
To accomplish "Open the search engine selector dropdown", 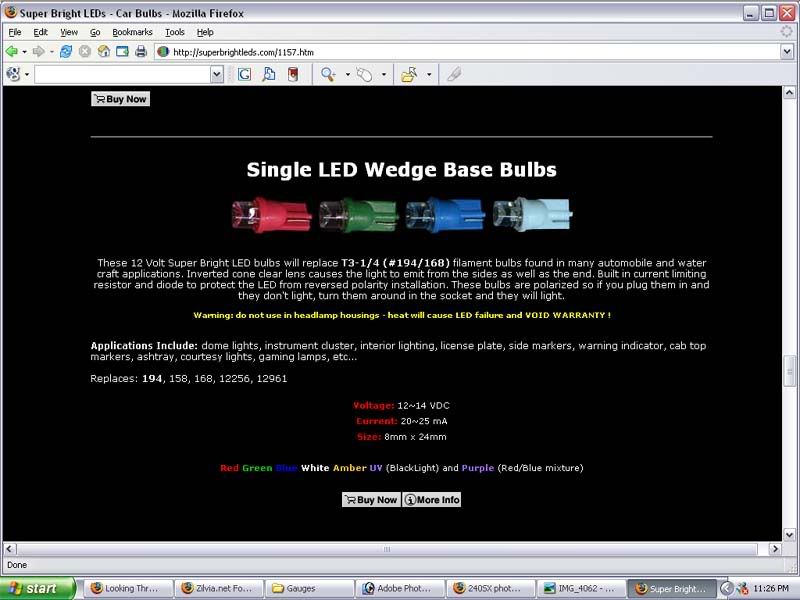I will click(x=27, y=74).
